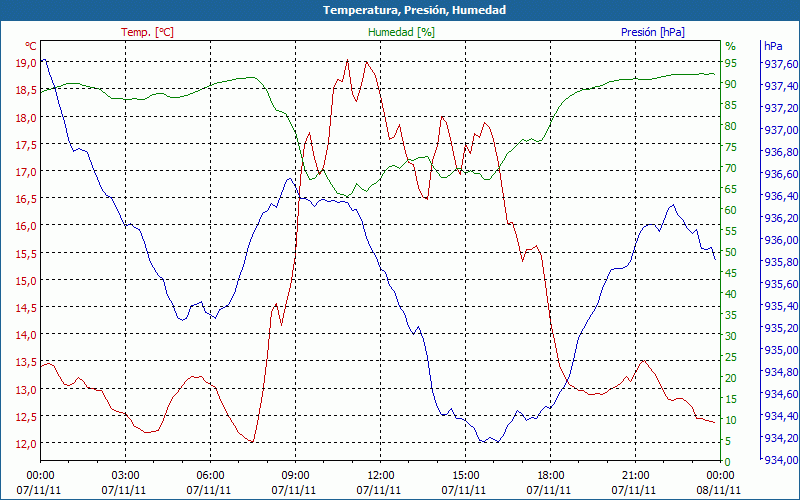Click the 21:00 time axis label
Image resolution: width=800 pixels, height=500 pixels.
tap(636, 476)
